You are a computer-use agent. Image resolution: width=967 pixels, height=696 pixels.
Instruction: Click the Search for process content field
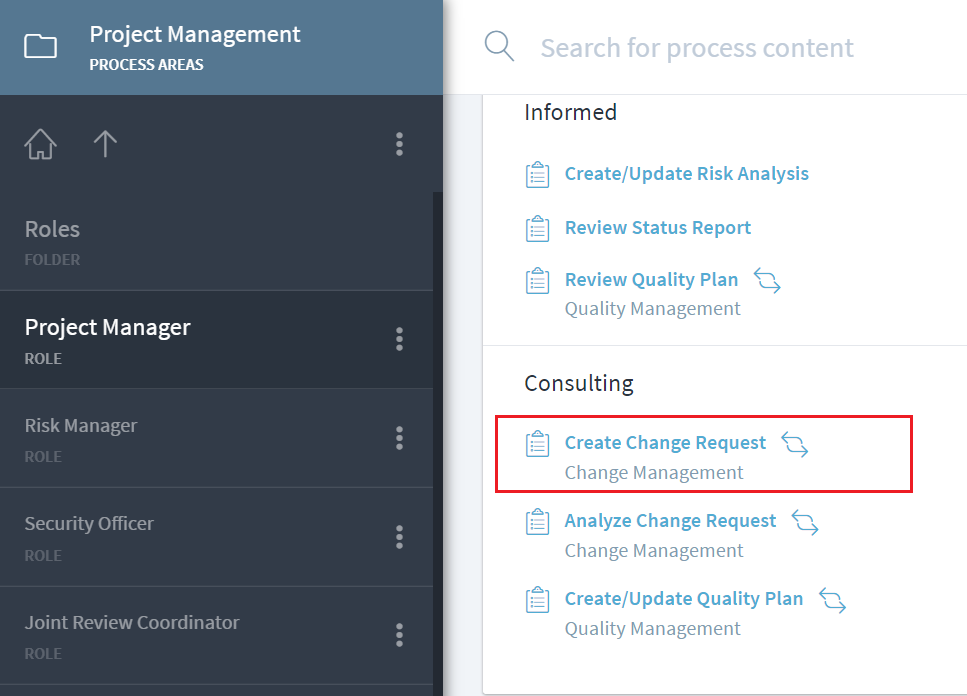click(x=697, y=48)
